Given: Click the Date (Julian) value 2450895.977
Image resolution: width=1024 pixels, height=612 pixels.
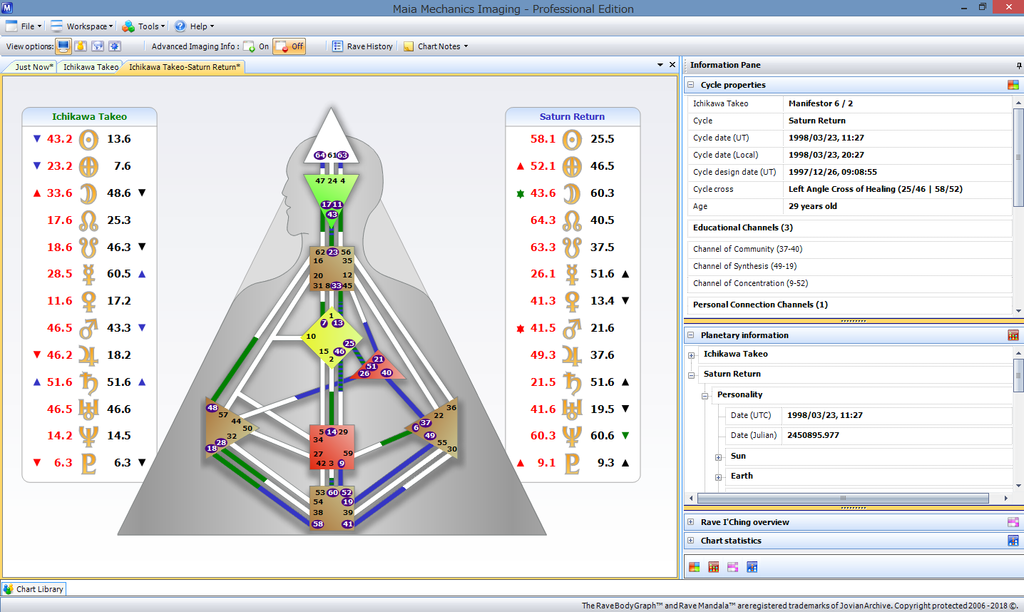Looking at the screenshot, I should (x=813, y=435).
